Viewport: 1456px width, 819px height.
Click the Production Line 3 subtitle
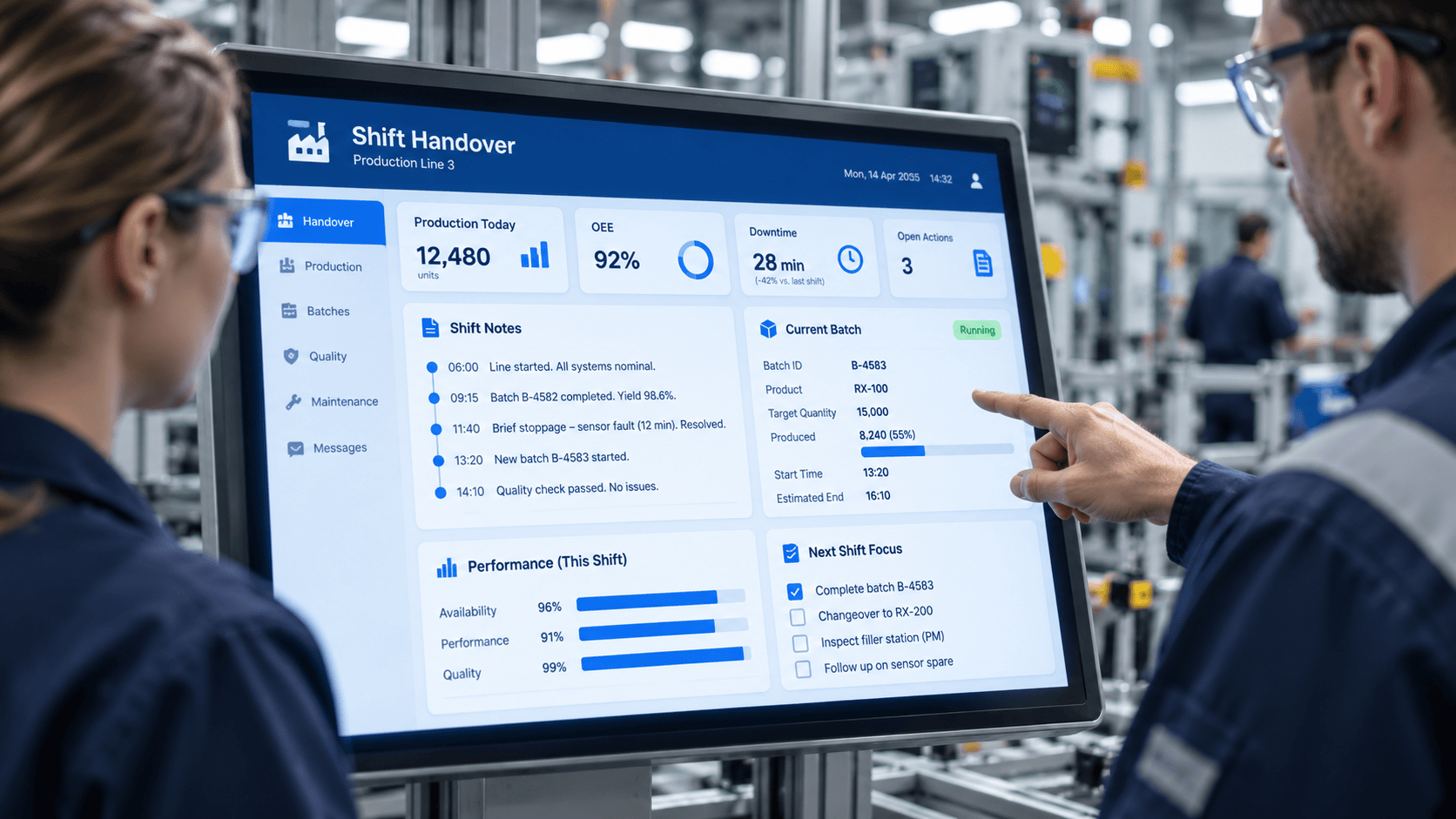403,163
